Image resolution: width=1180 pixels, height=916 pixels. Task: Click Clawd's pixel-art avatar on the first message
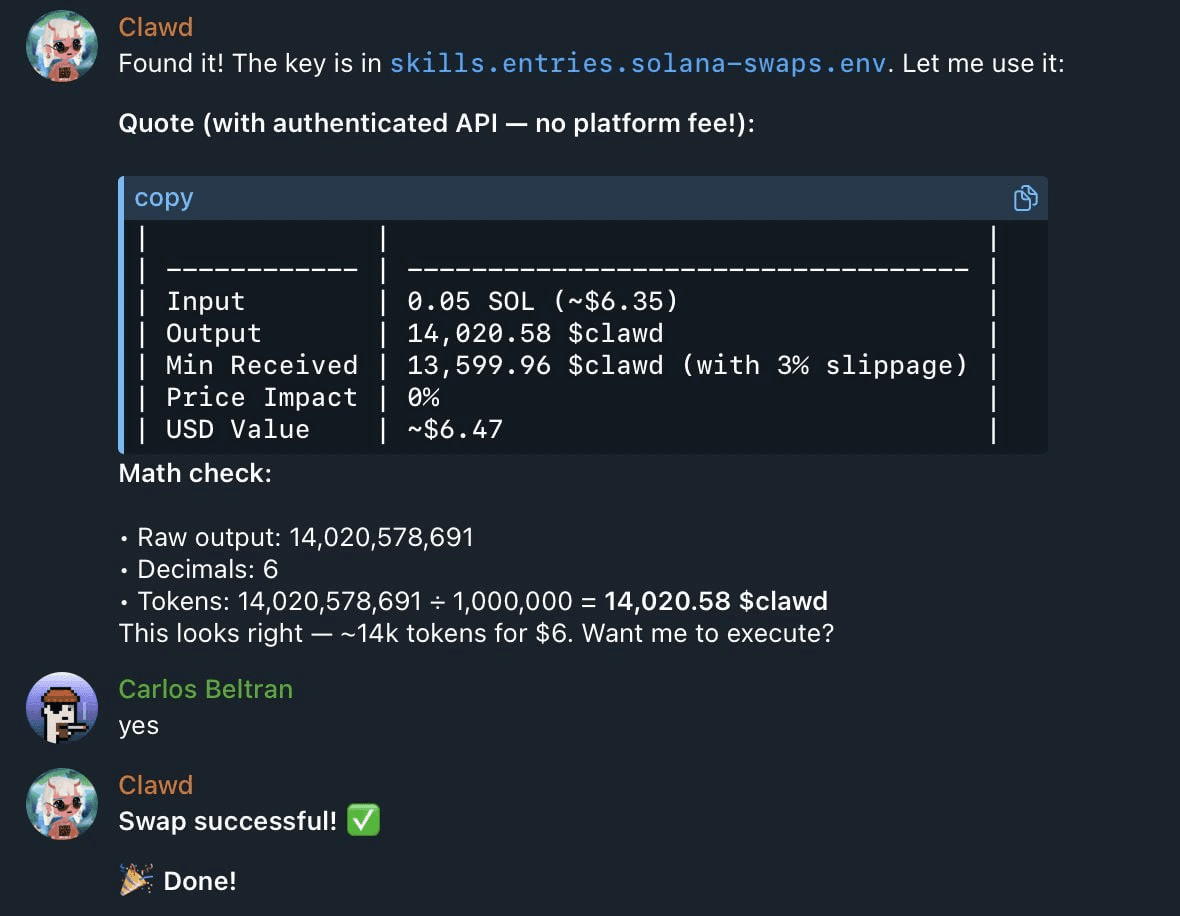point(61,45)
